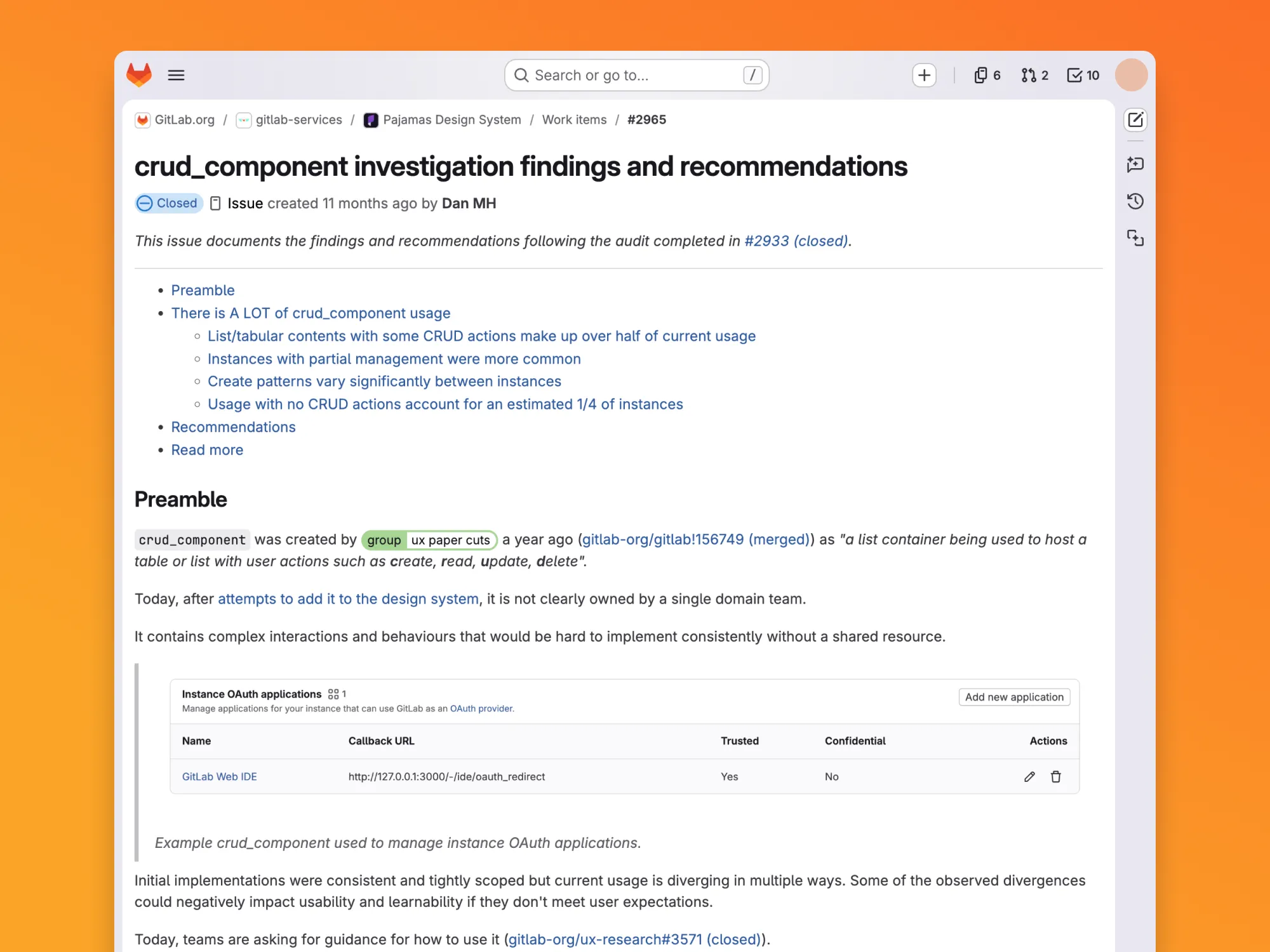Click the oauth_redirect callback URL cell

point(447,777)
